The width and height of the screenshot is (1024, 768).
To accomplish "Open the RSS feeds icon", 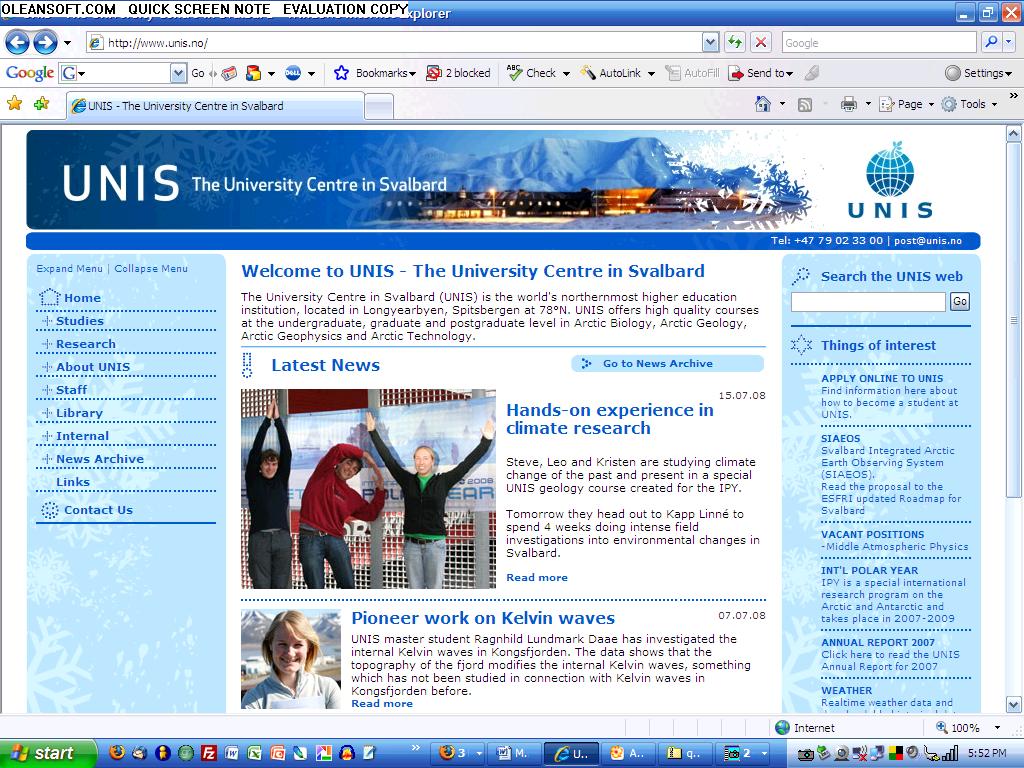I will (x=804, y=104).
